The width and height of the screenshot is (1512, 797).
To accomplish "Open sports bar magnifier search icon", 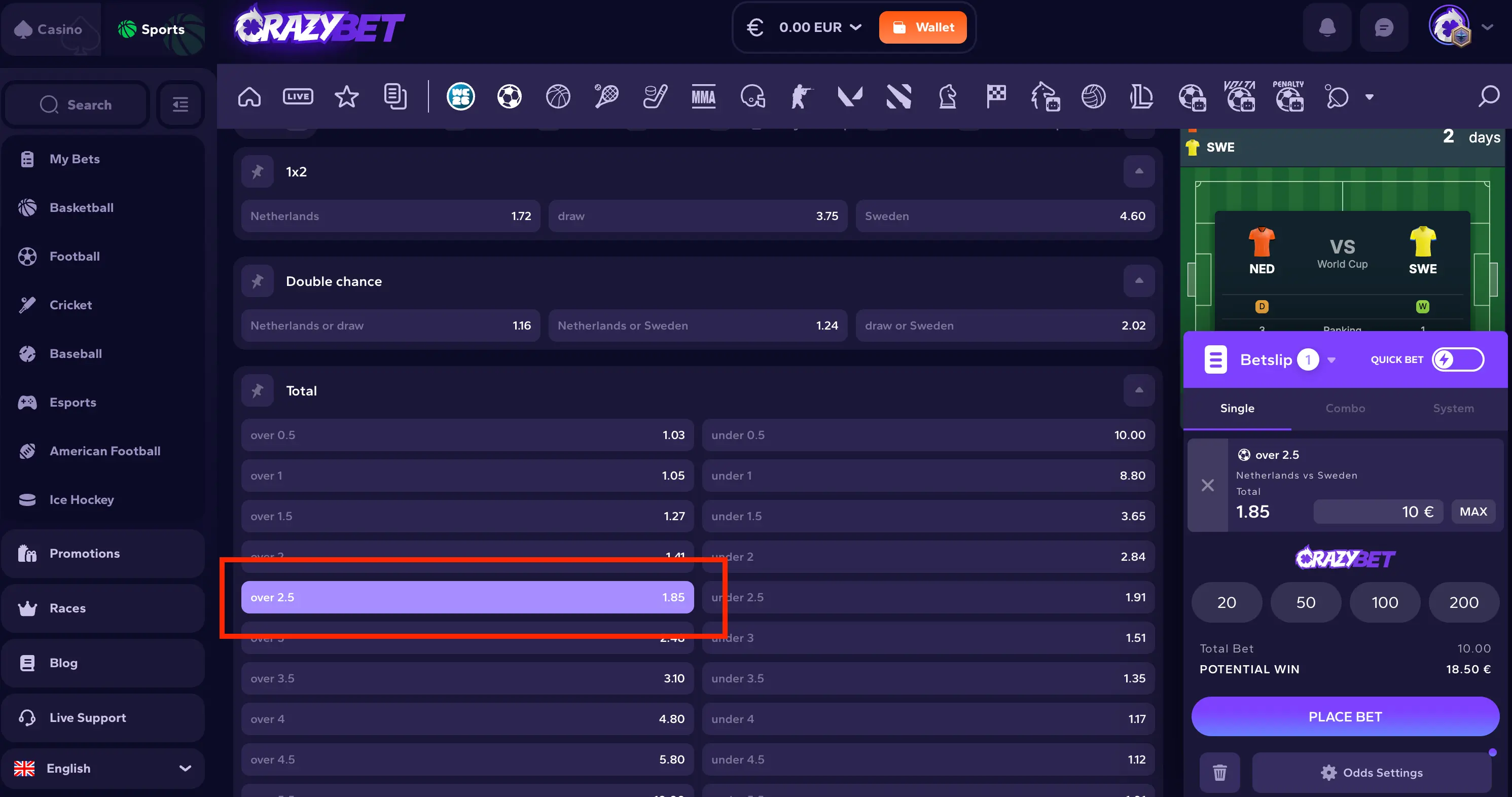I will pos(1489,96).
